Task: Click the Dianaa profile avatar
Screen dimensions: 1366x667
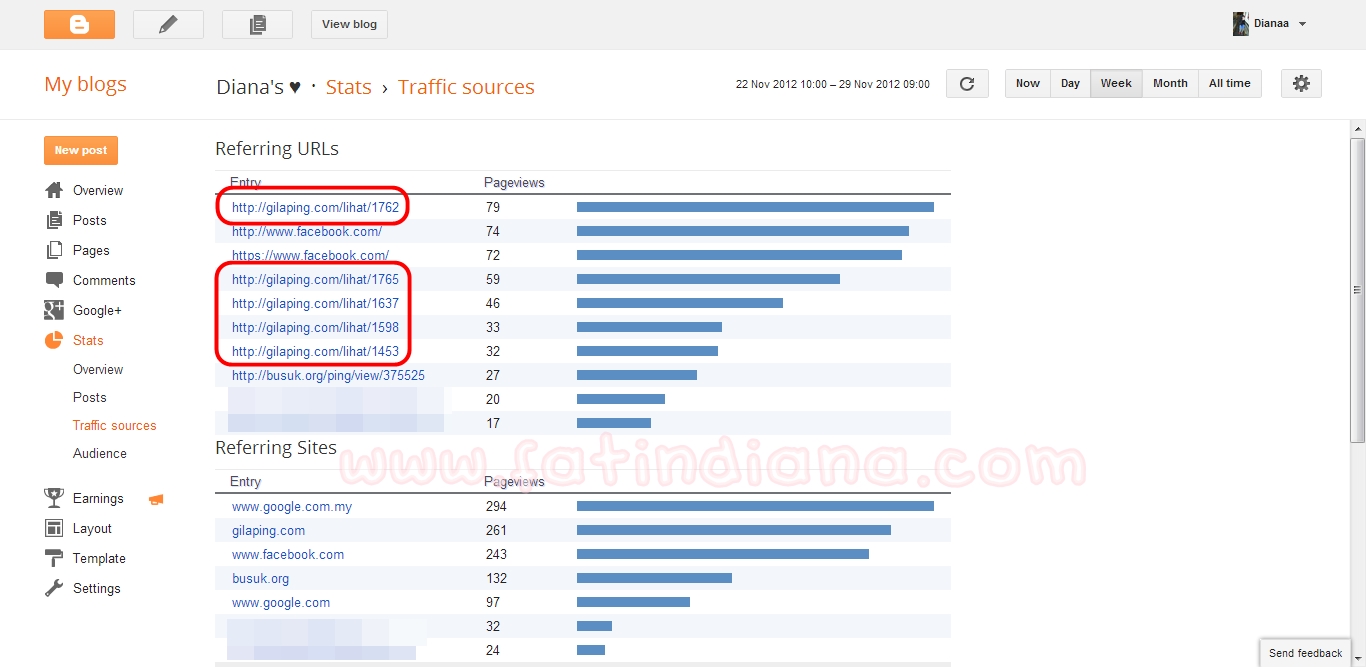Action: point(1241,24)
